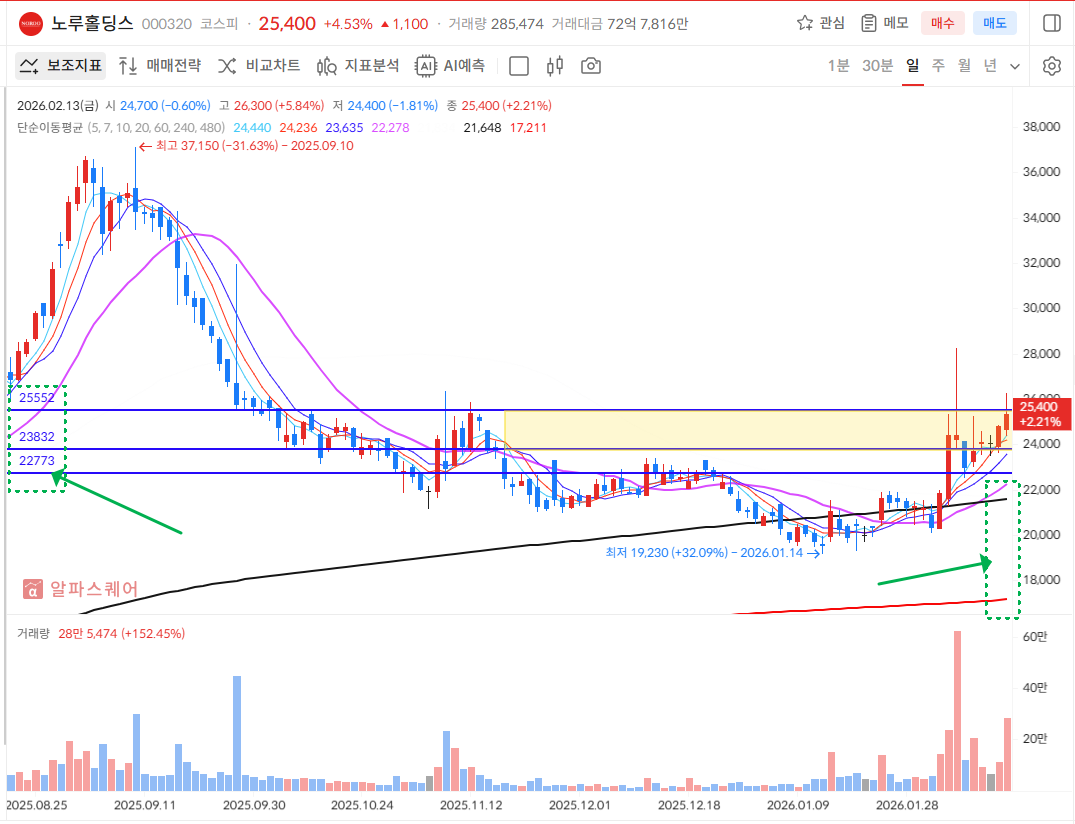Add stock to watchlist with 관심 star
Image resolution: width=1075 pixels, height=824 pixels.
pos(820,23)
